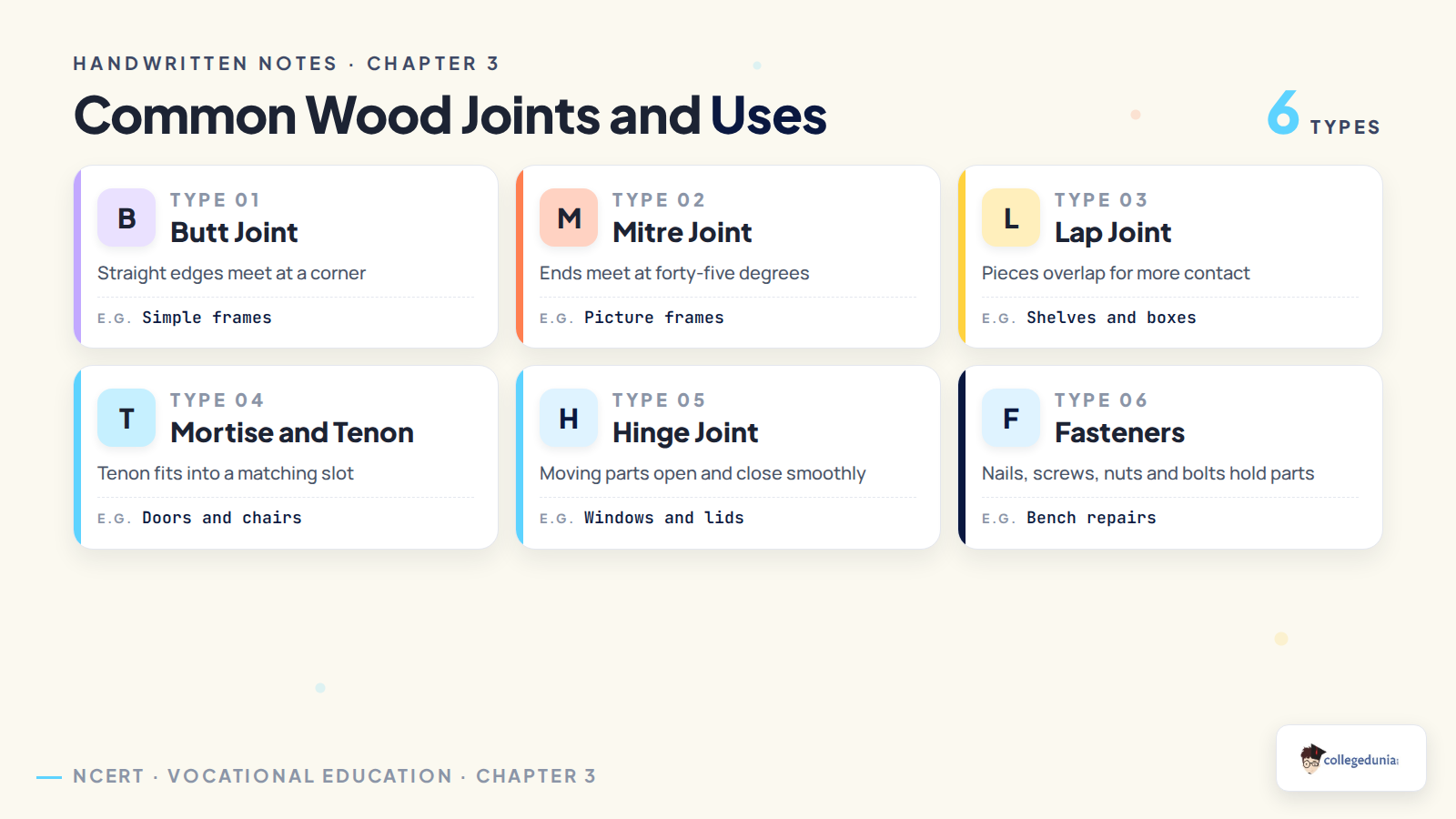Viewport: 1456px width, 819px height.
Task: Click 'NCERT · VOCATIONAL EDUCATION · CHAPTER 3' footer
Action: [x=335, y=776]
